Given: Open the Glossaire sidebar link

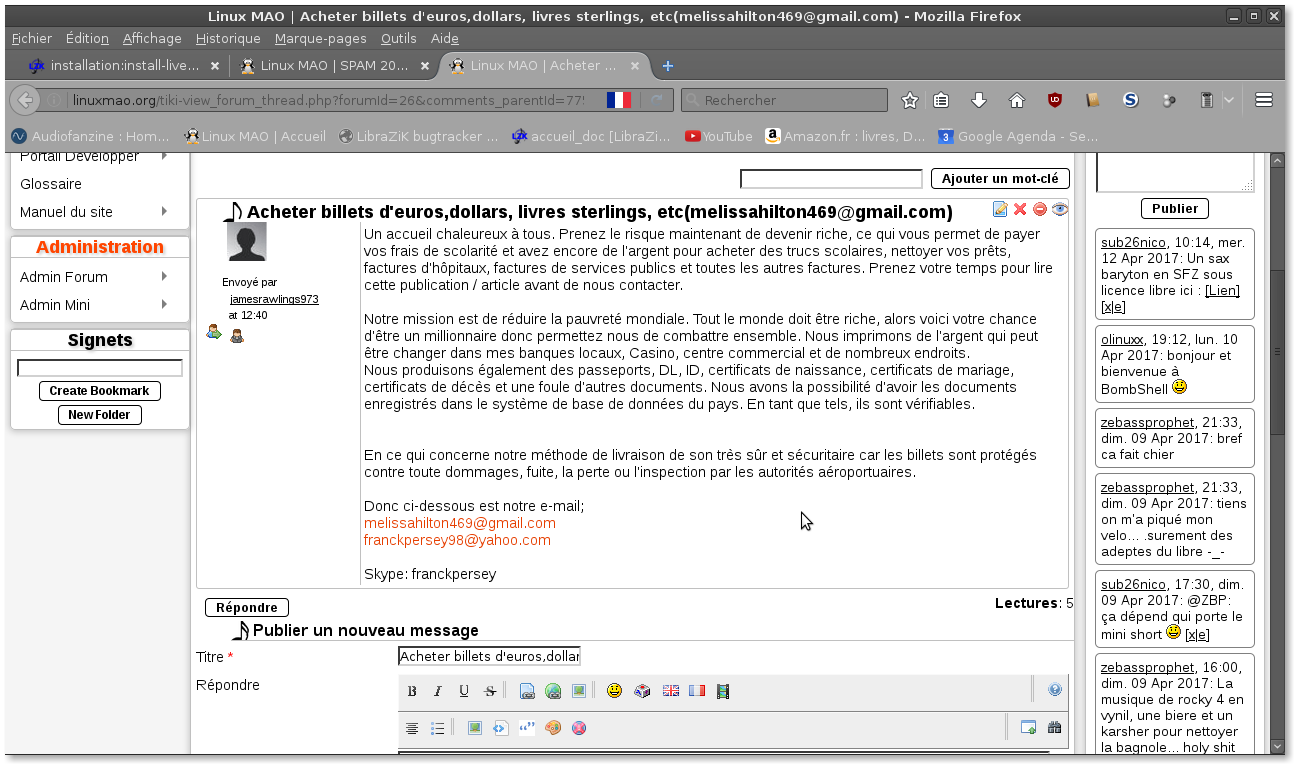Looking at the screenshot, I should (51, 184).
